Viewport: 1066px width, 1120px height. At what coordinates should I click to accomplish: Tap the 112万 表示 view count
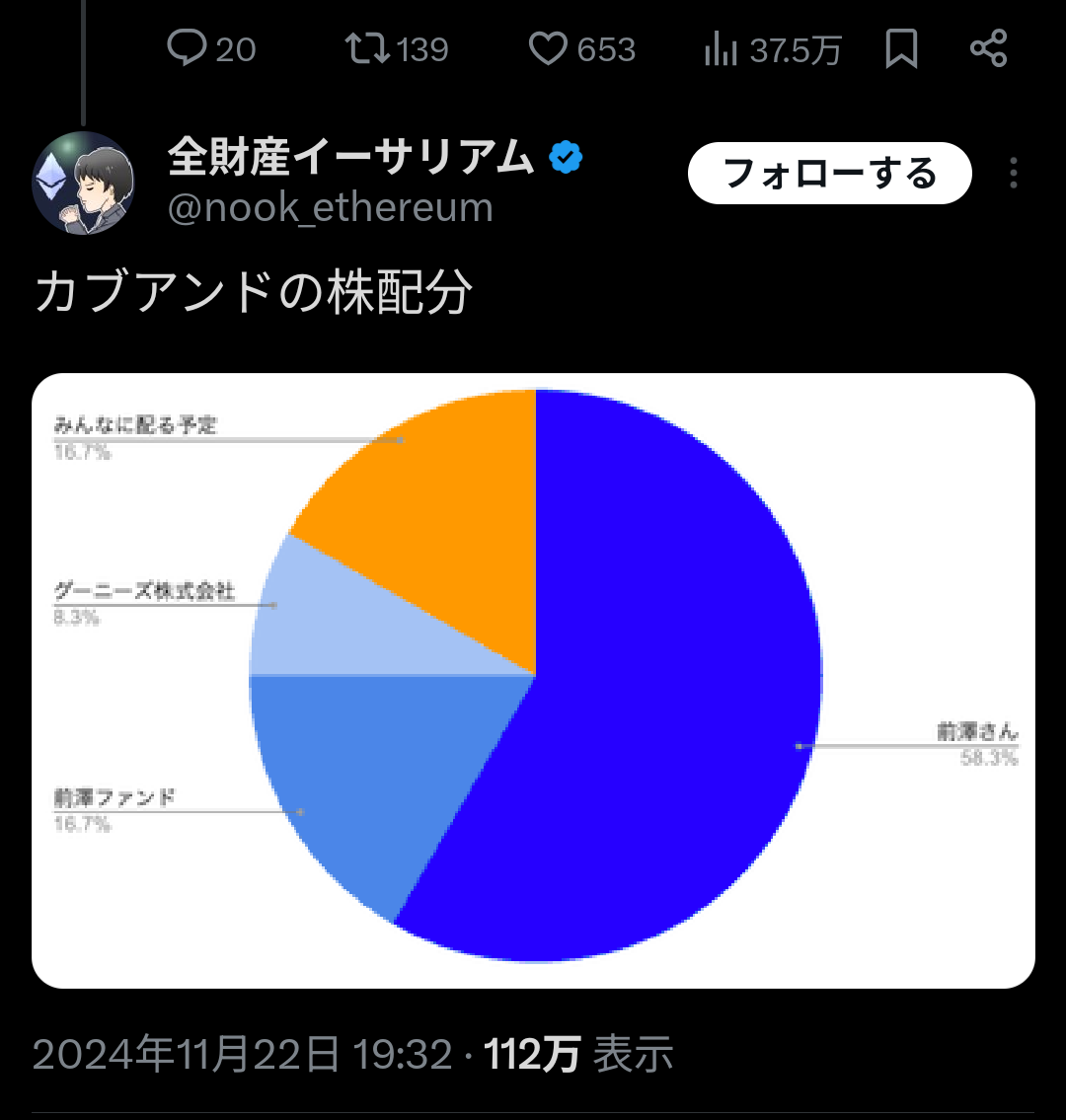coord(578,1055)
